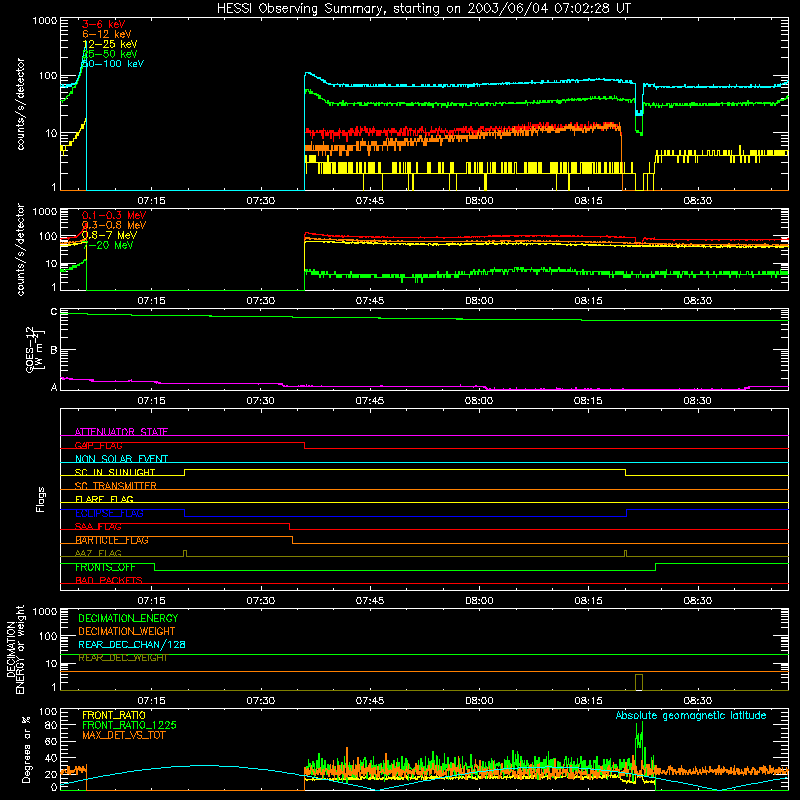Click 07:45 tick label under Flags plot
The image size is (800, 800).
[x=370, y=601]
